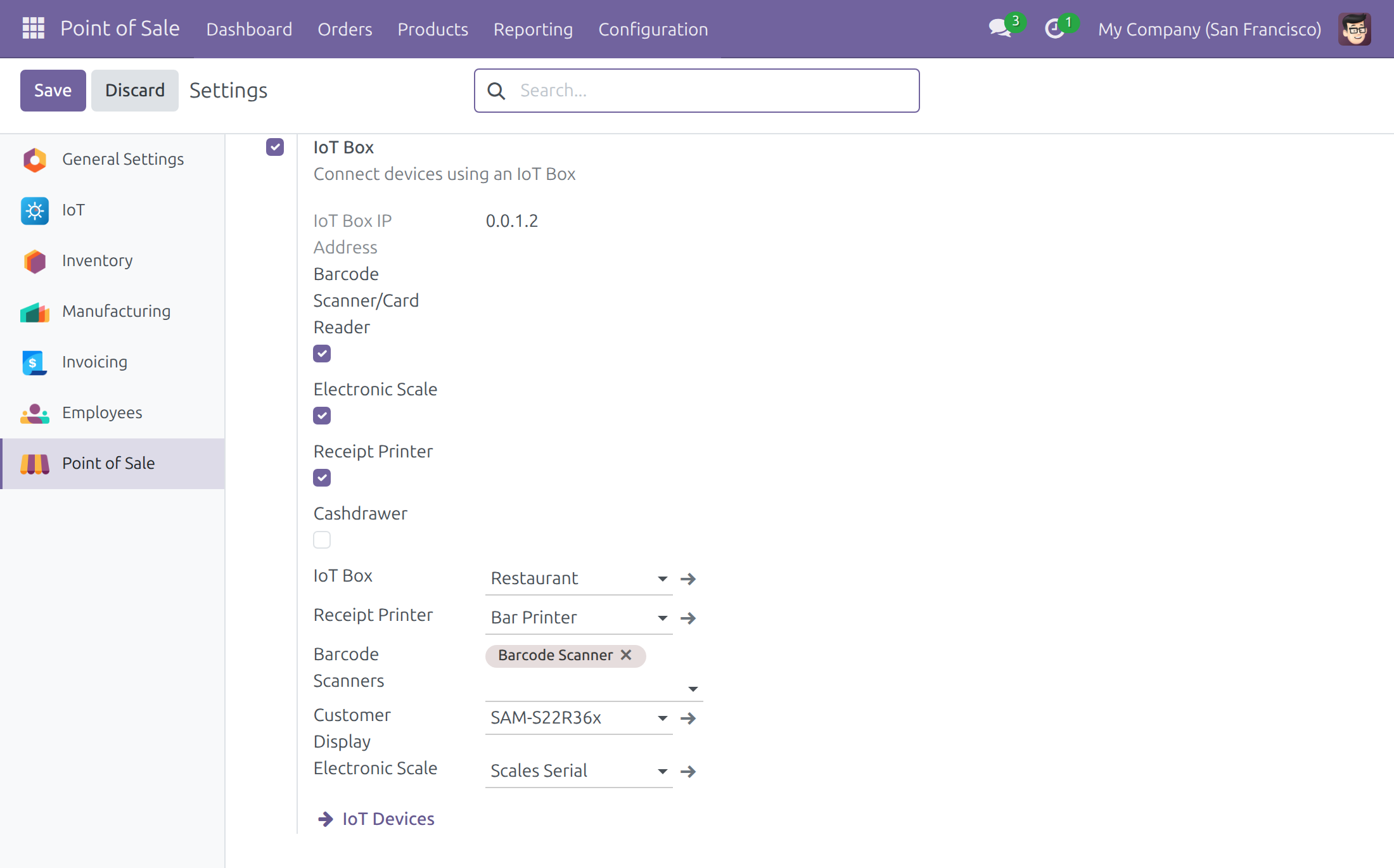Select Employees settings in sidebar

click(113, 413)
